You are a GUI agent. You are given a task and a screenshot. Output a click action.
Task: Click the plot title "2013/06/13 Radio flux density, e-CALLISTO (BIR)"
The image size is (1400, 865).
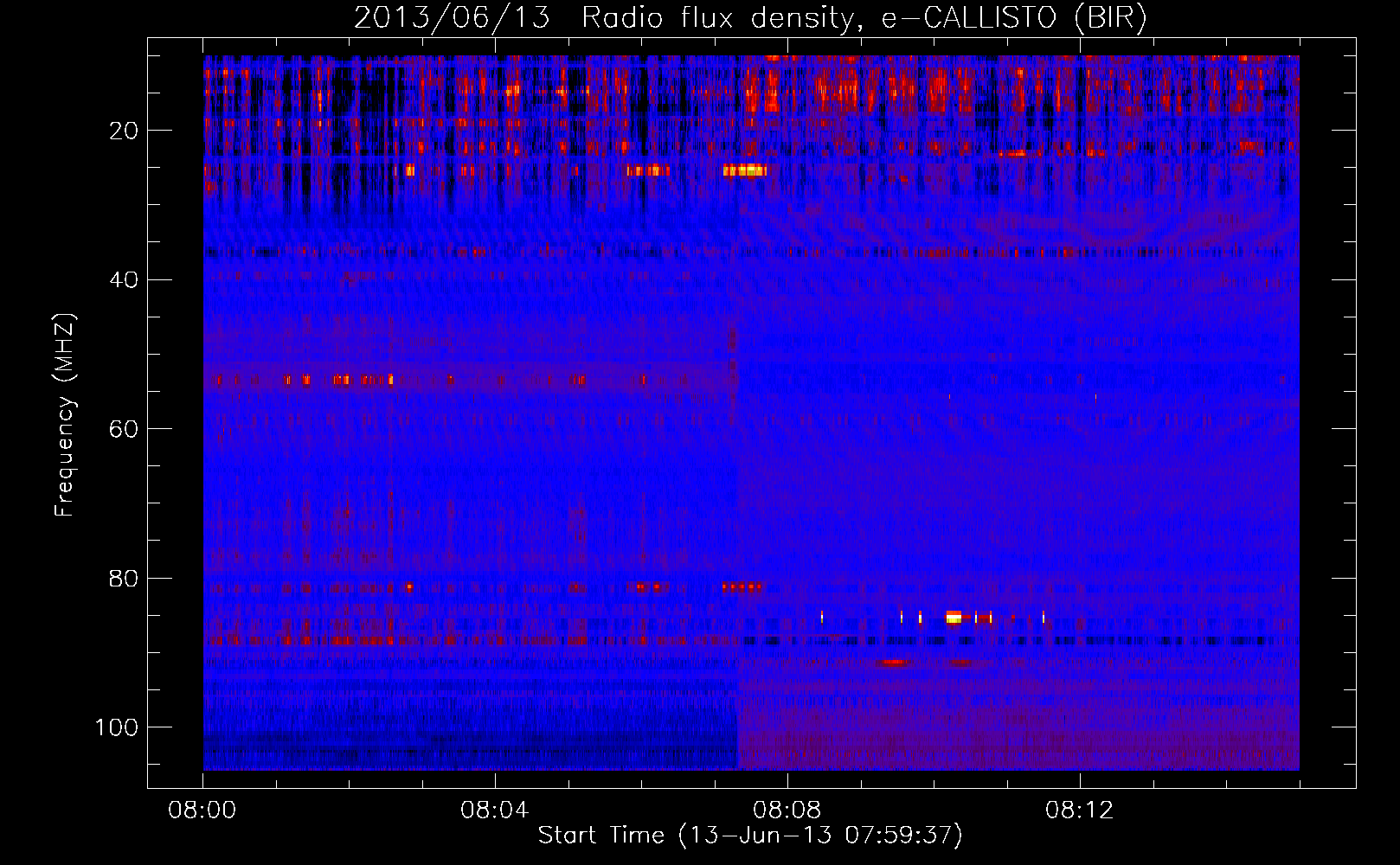tap(750, 18)
